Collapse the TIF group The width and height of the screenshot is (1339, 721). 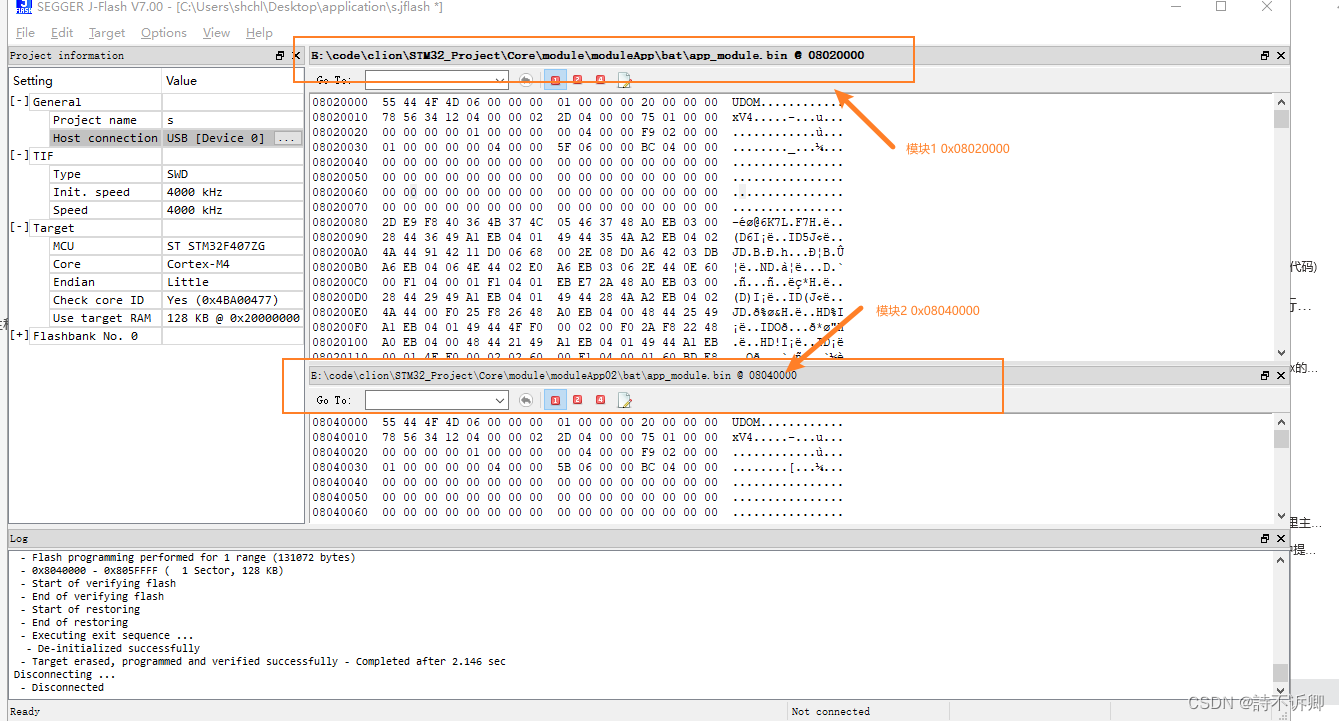click(x=19, y=156)
